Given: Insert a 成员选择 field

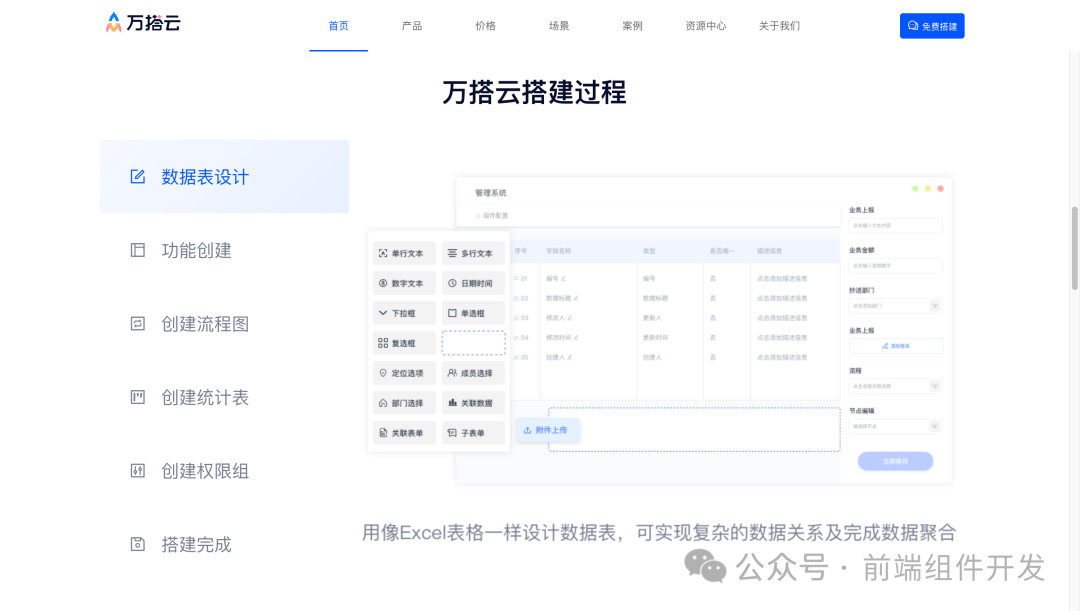Looking at the screenshot, I should [473, 372].
